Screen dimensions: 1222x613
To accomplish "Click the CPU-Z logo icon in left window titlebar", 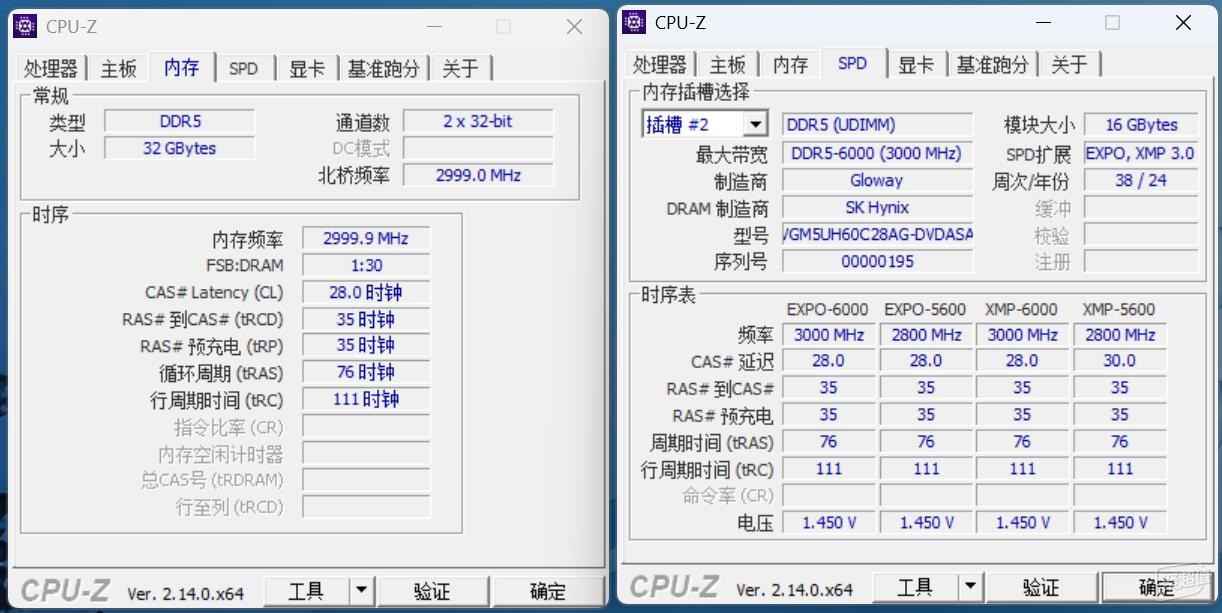I will click(x=24, y=25).
